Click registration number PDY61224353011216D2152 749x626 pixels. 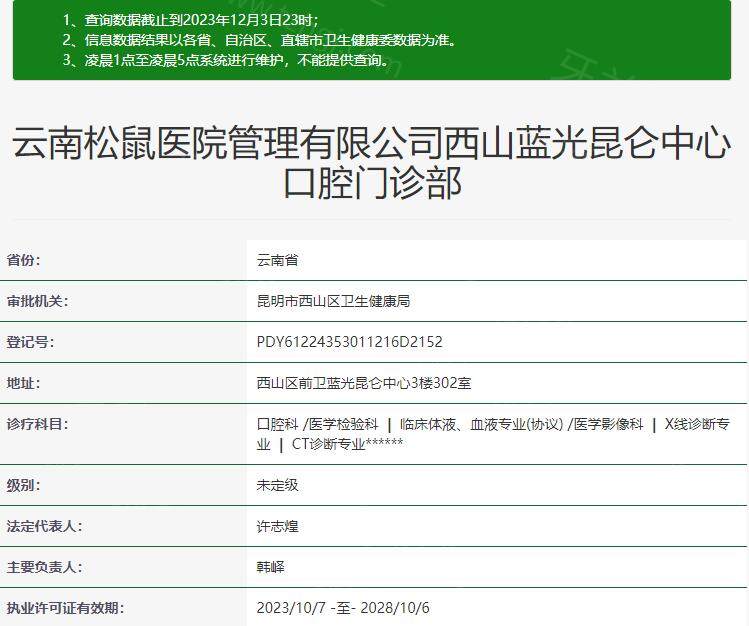[350, 342]
